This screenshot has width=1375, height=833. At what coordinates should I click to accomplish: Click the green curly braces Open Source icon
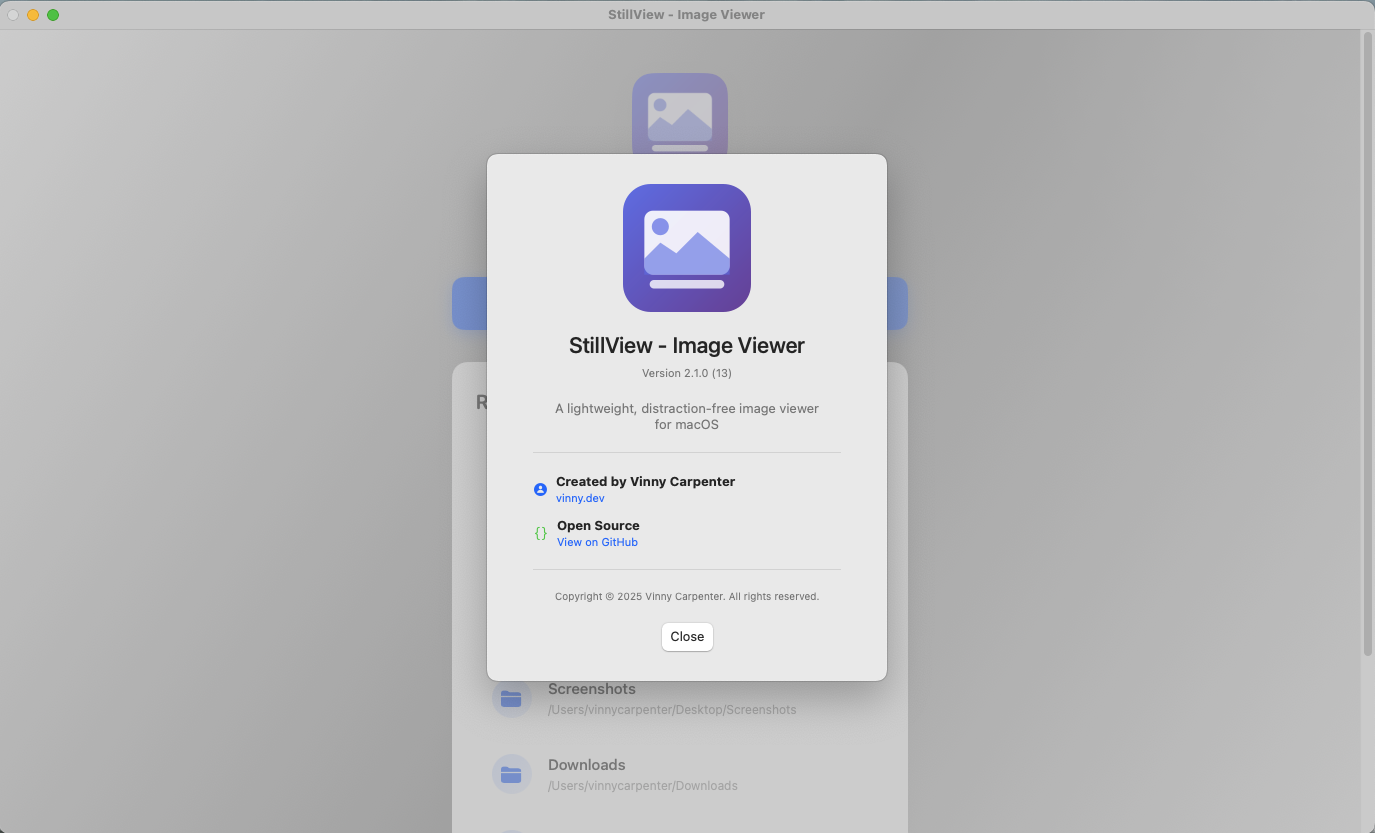tap(540, 533)
